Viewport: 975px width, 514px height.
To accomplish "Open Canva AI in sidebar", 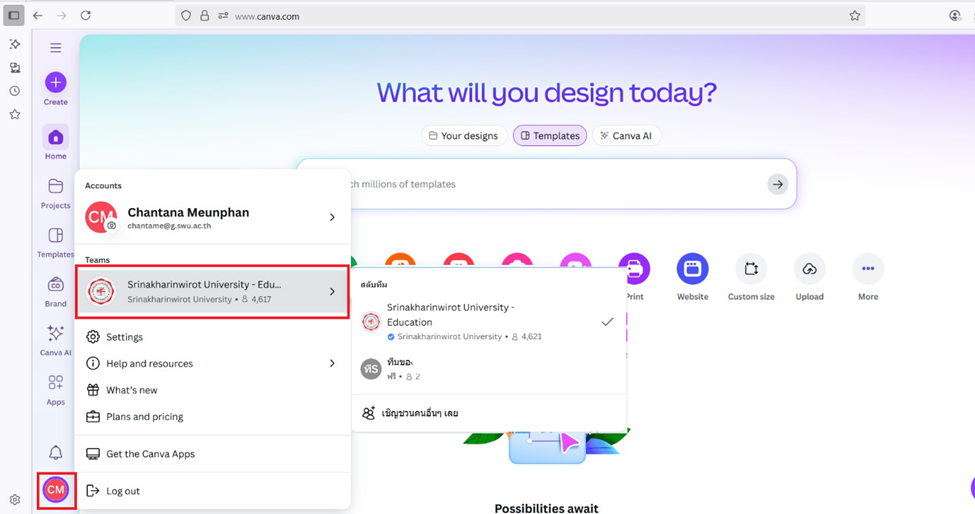I will tap(55, 341).
